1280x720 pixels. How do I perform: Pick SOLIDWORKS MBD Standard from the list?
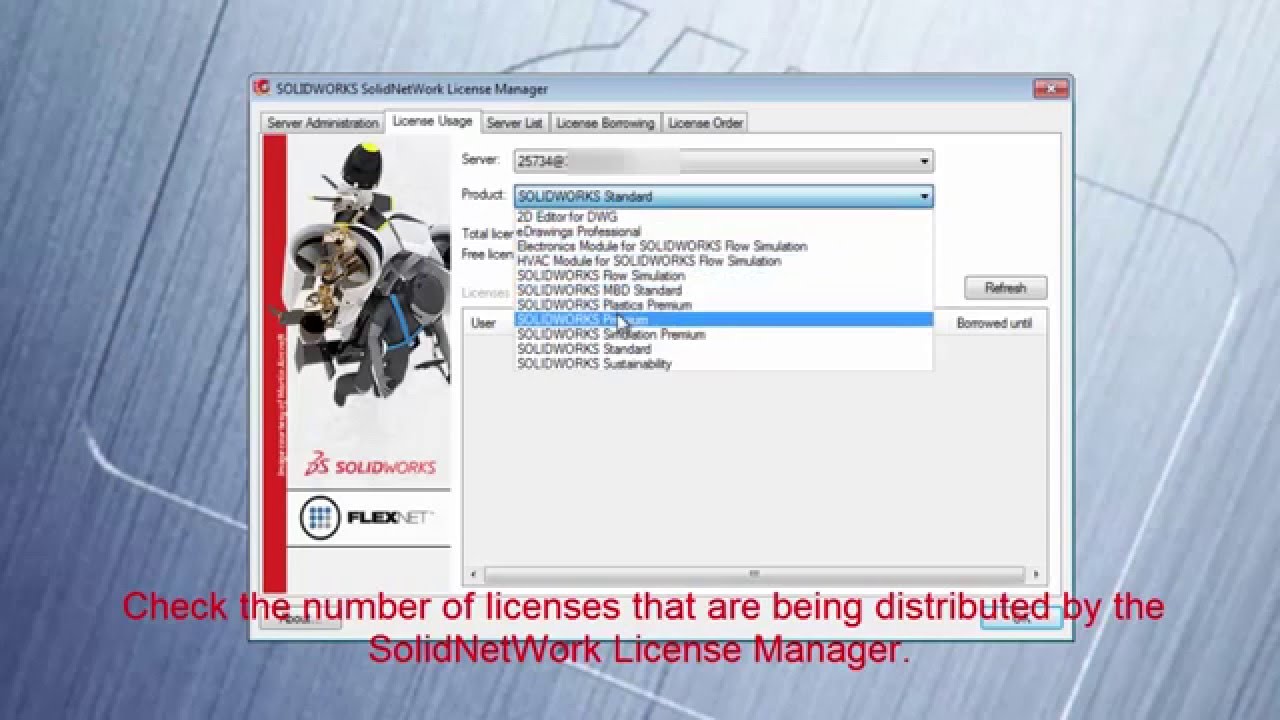click(723, 290)
